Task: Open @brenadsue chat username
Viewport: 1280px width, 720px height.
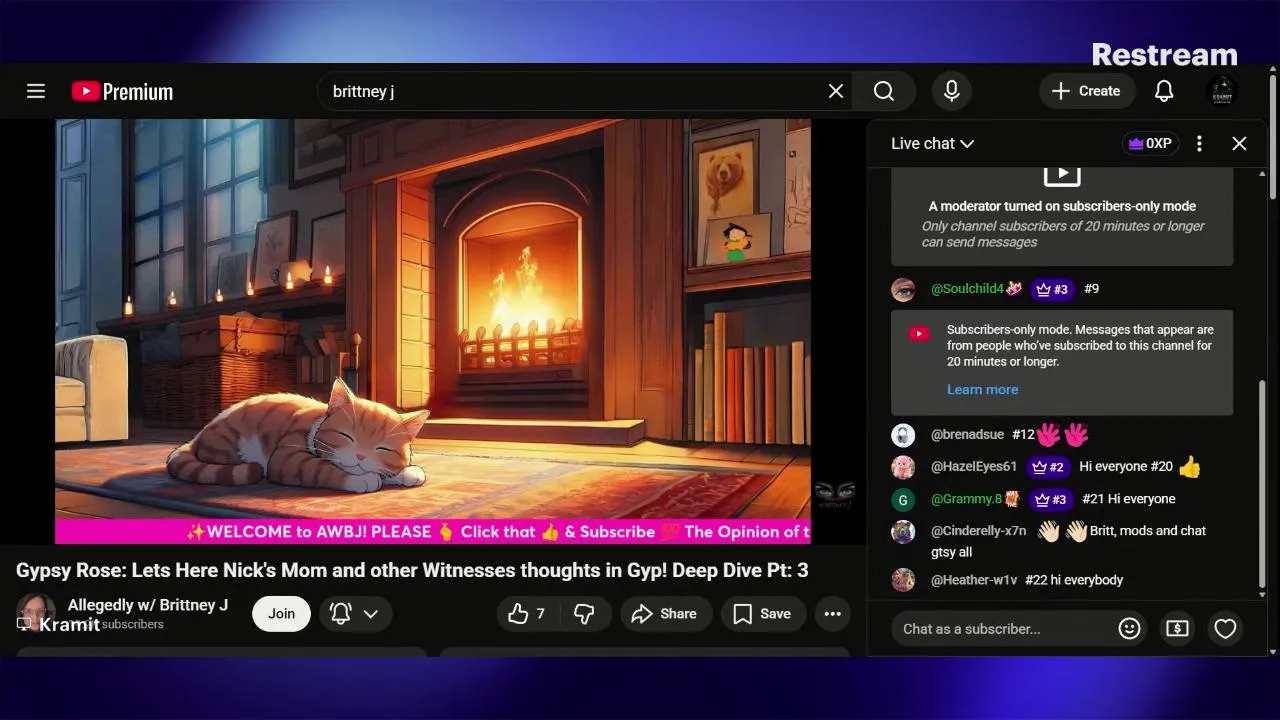Action: tap(967, 434)
